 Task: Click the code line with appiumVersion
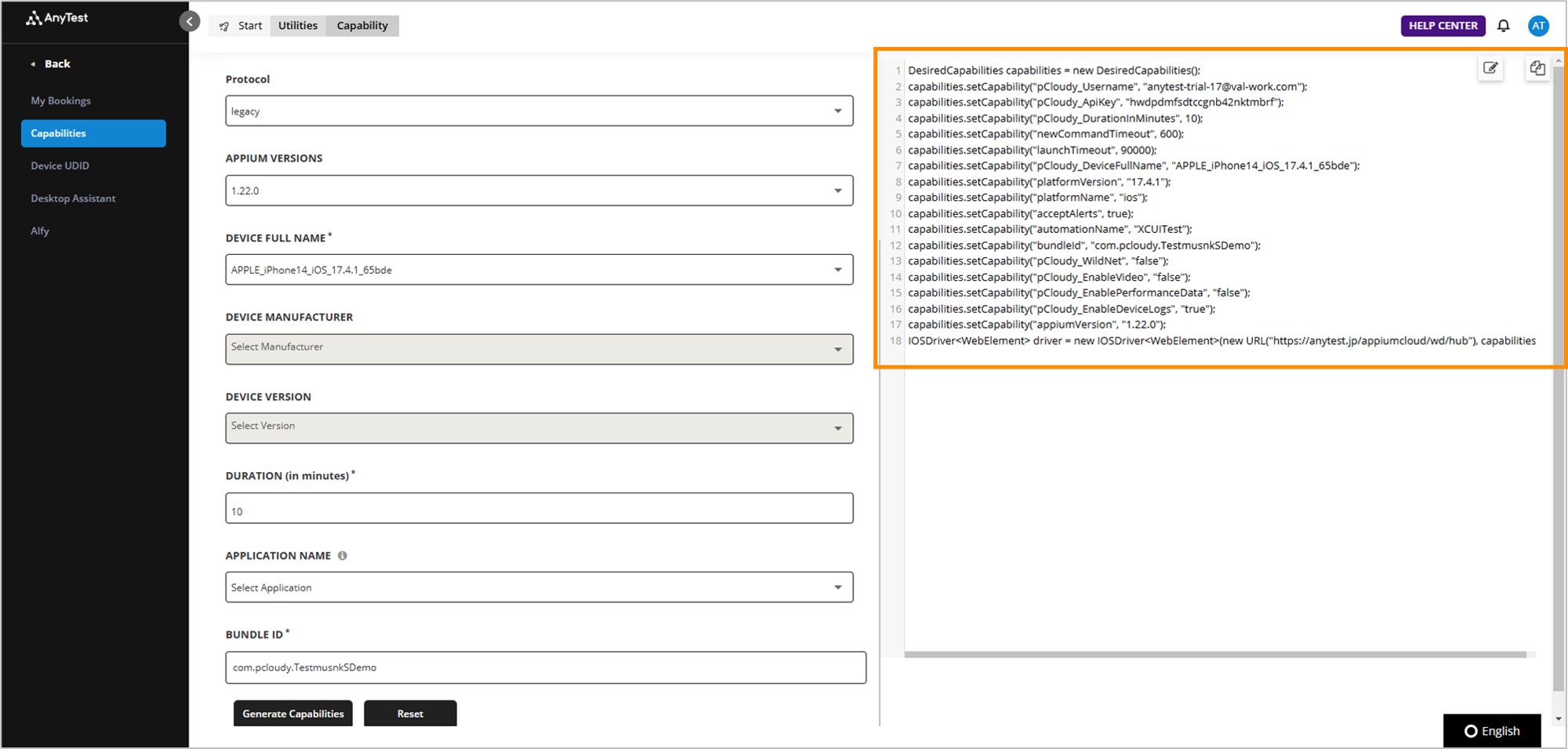click(1036, 325)
